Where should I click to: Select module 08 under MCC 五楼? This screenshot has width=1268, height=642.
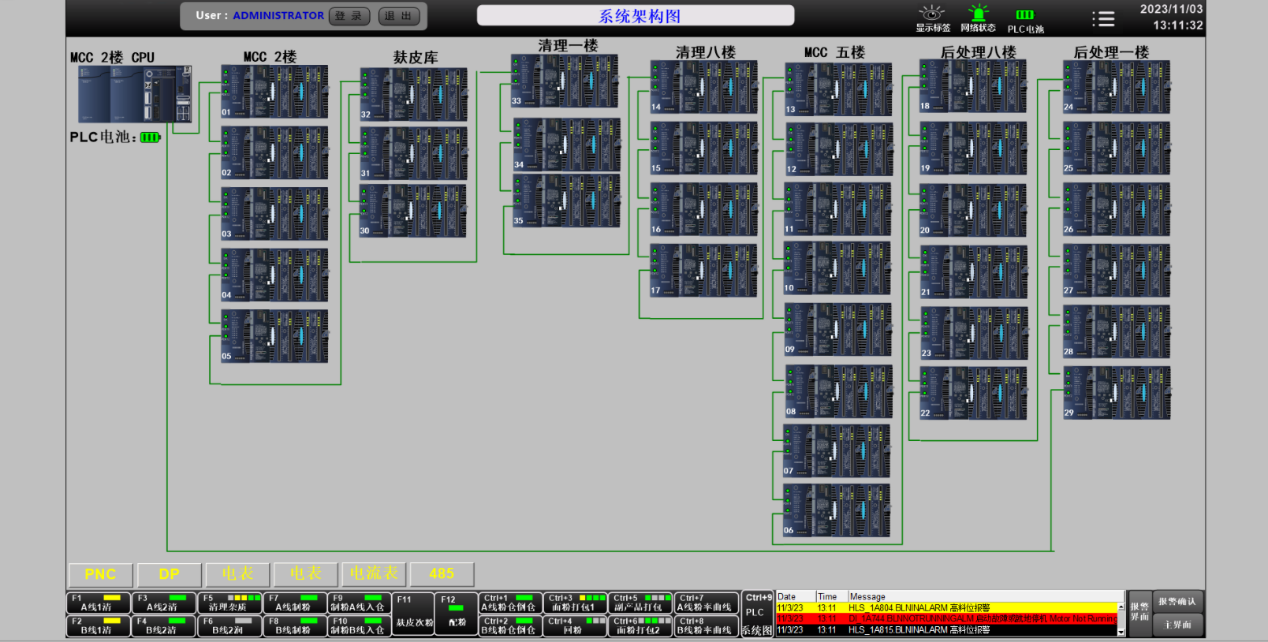(x=837, y=391)
